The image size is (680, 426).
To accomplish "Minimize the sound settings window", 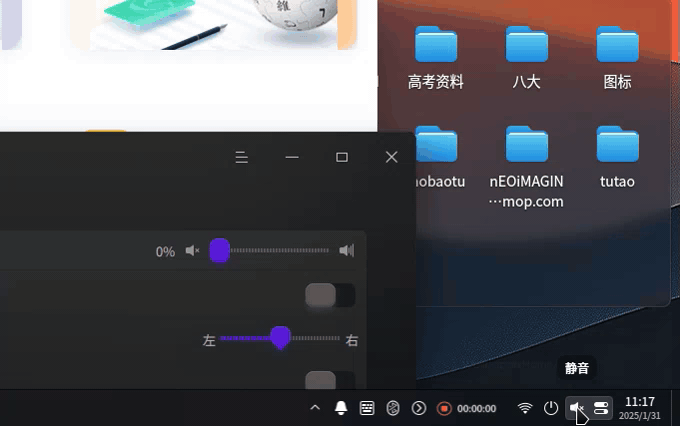I will coord(292,157).
